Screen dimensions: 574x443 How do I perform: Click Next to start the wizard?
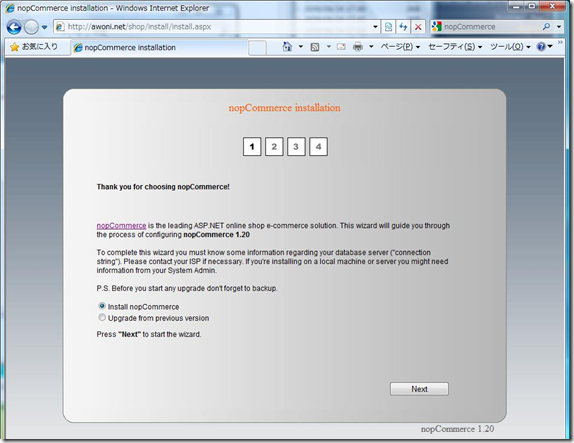(419, 389)
